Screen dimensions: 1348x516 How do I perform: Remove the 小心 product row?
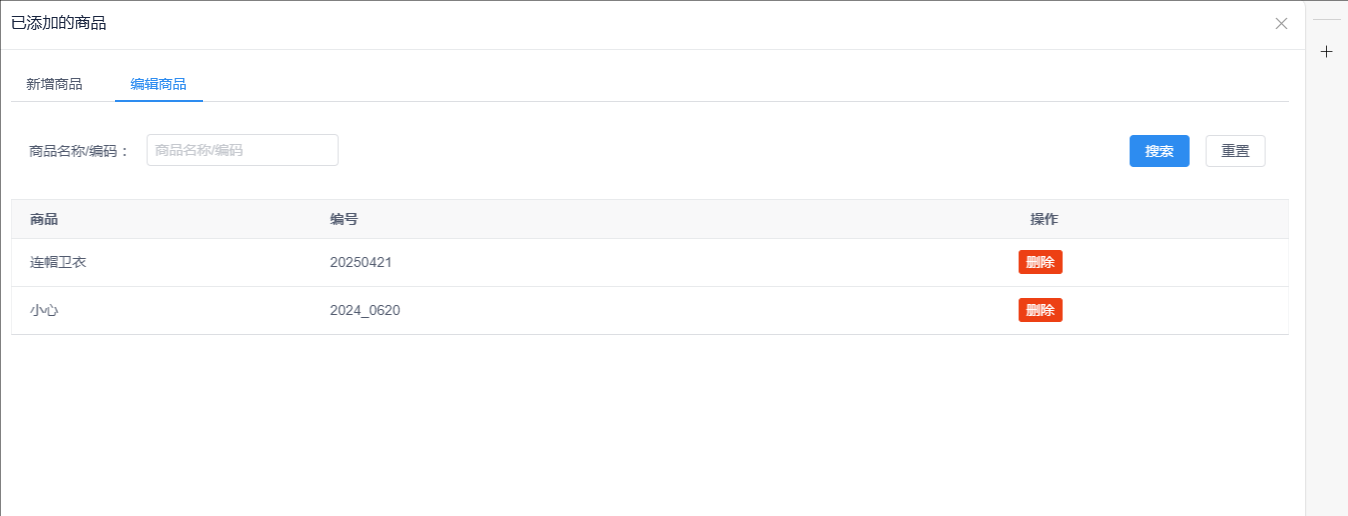(x=1040, y=310)
